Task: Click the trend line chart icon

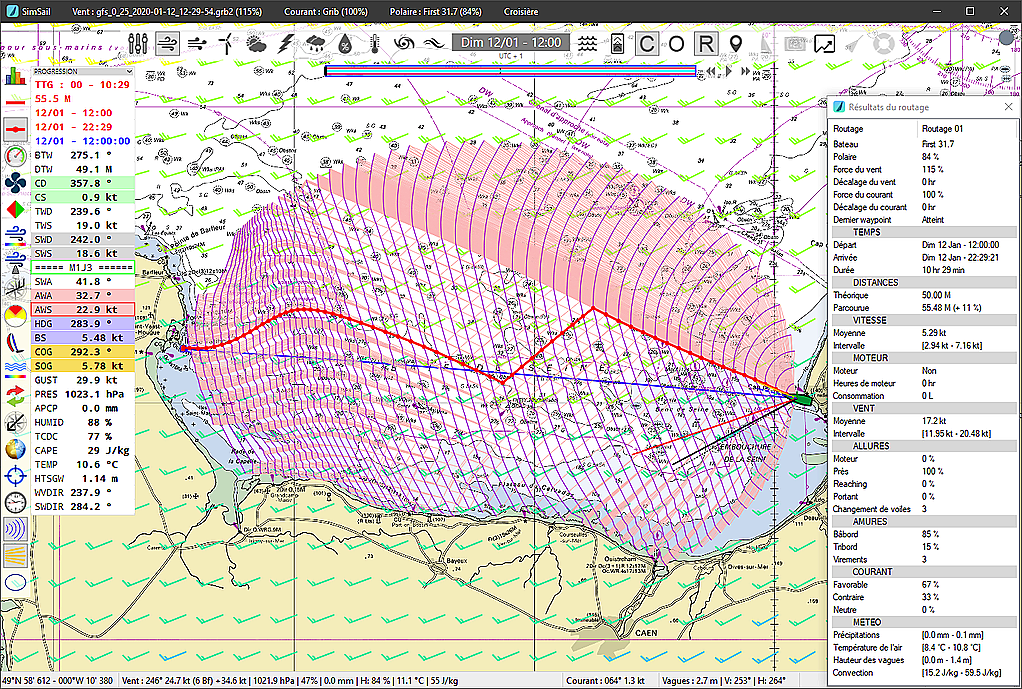Action: tap(825, 44)
